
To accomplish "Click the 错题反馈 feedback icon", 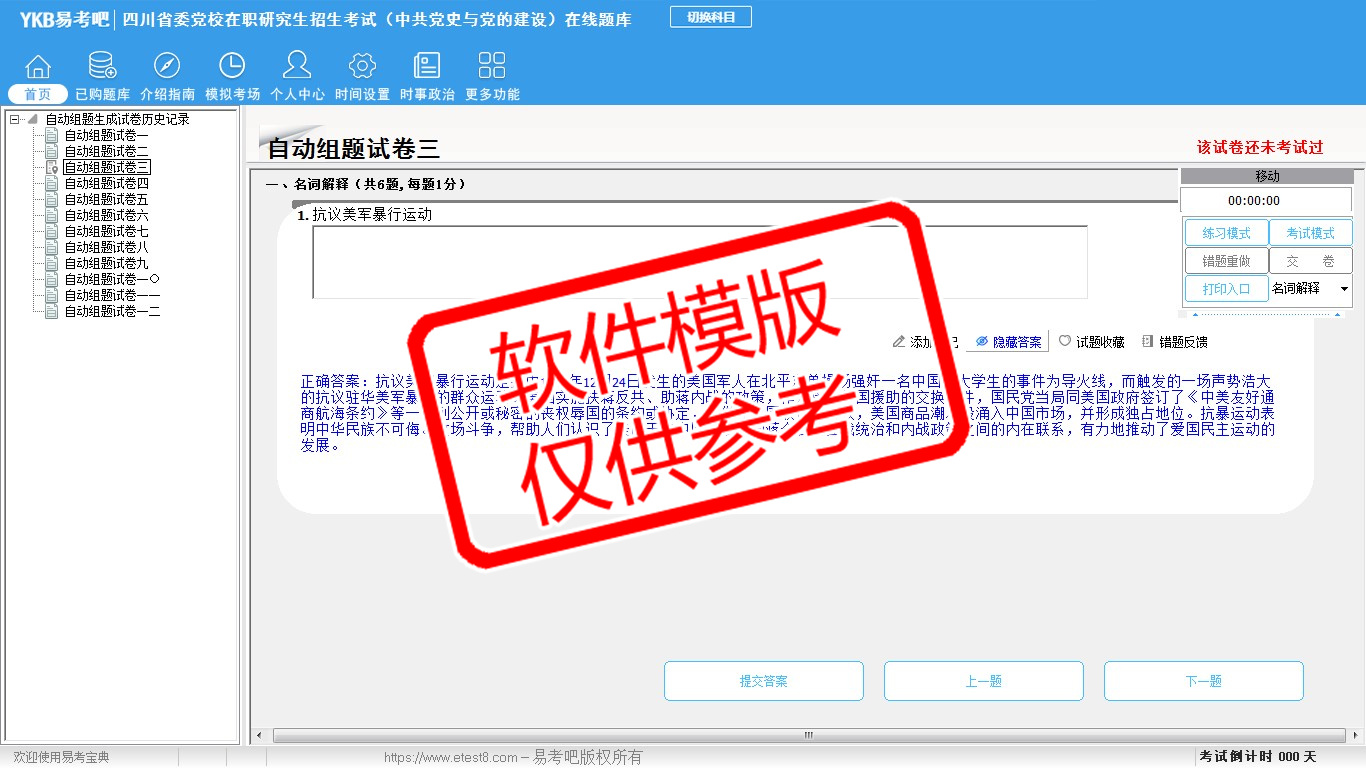I will [x=1148, y=342].
